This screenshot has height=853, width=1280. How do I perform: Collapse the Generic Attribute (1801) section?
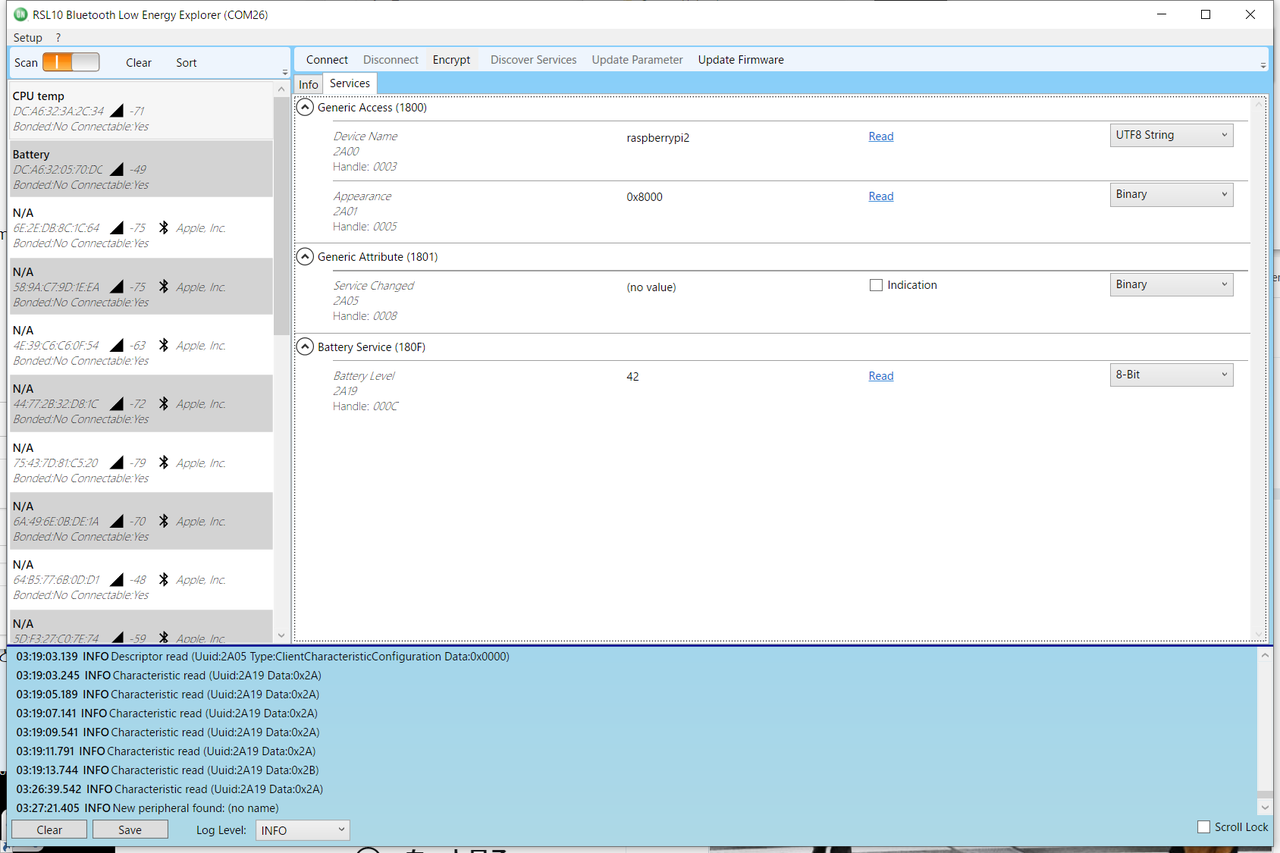tap(306, 257)
